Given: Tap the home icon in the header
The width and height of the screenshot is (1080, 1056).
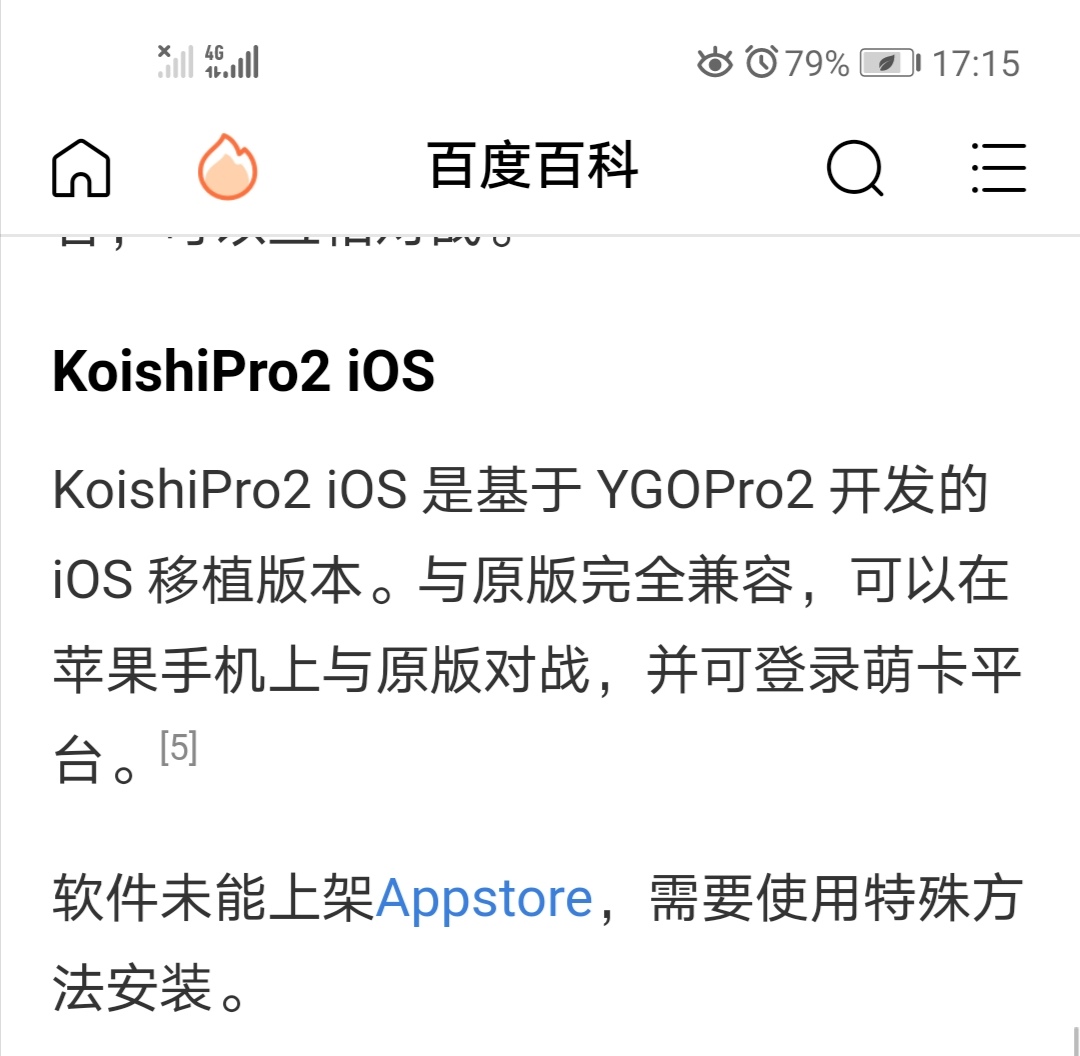Looking at the screenshot, I should click(81, 167).
